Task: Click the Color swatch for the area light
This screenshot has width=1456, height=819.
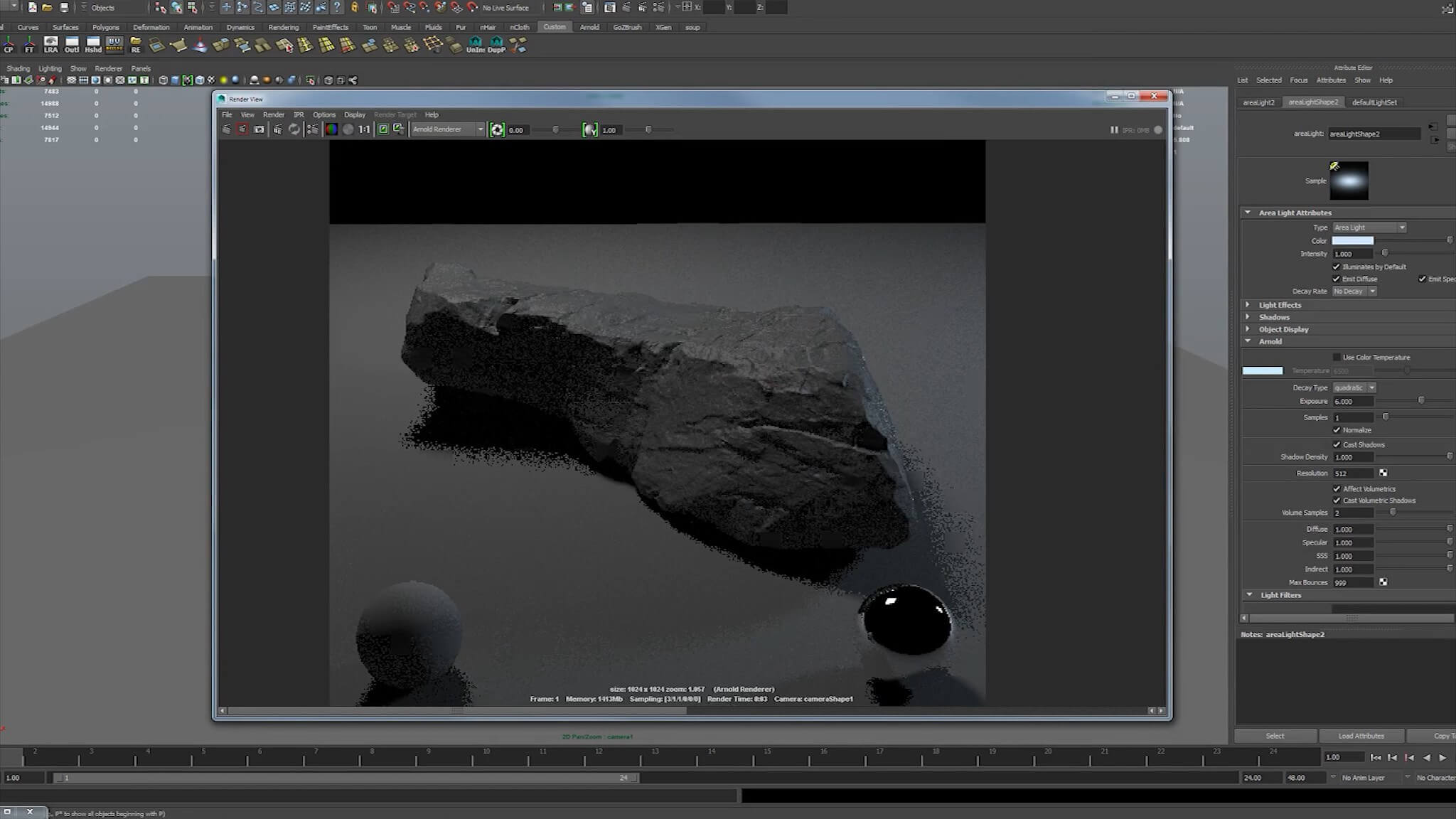Action: [1353, 240]
